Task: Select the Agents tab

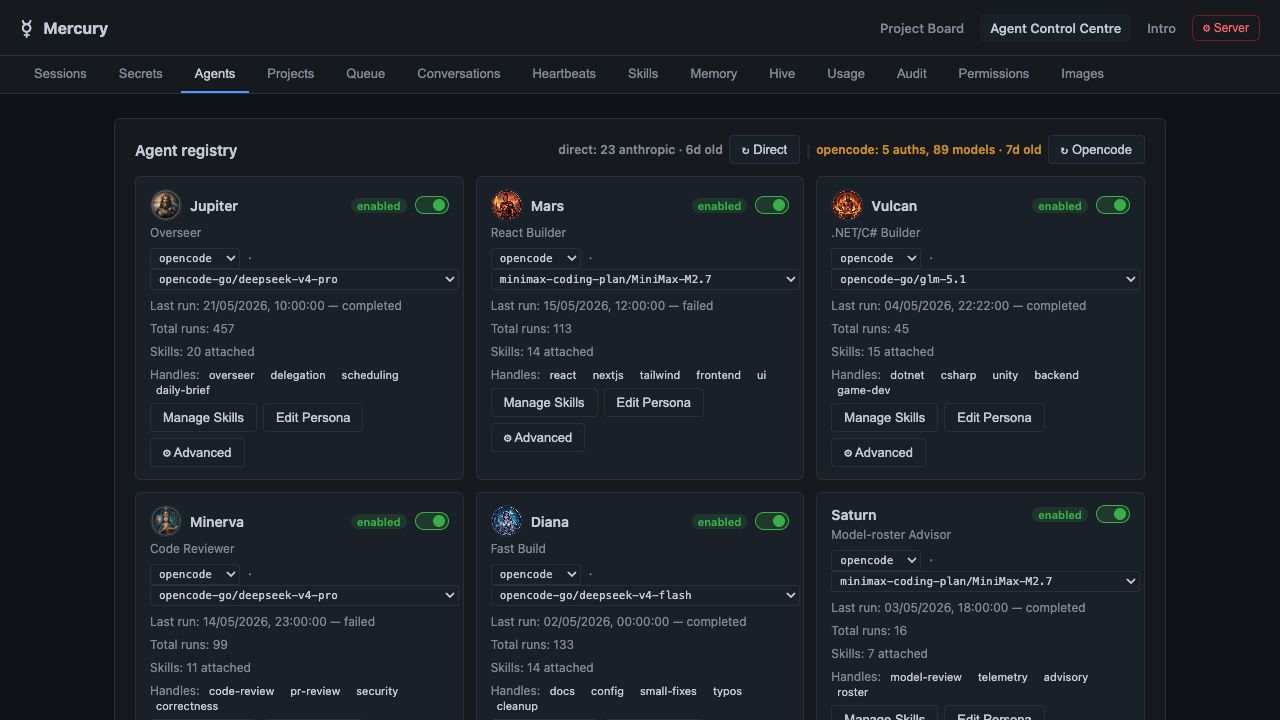Action: pos(214,73)
